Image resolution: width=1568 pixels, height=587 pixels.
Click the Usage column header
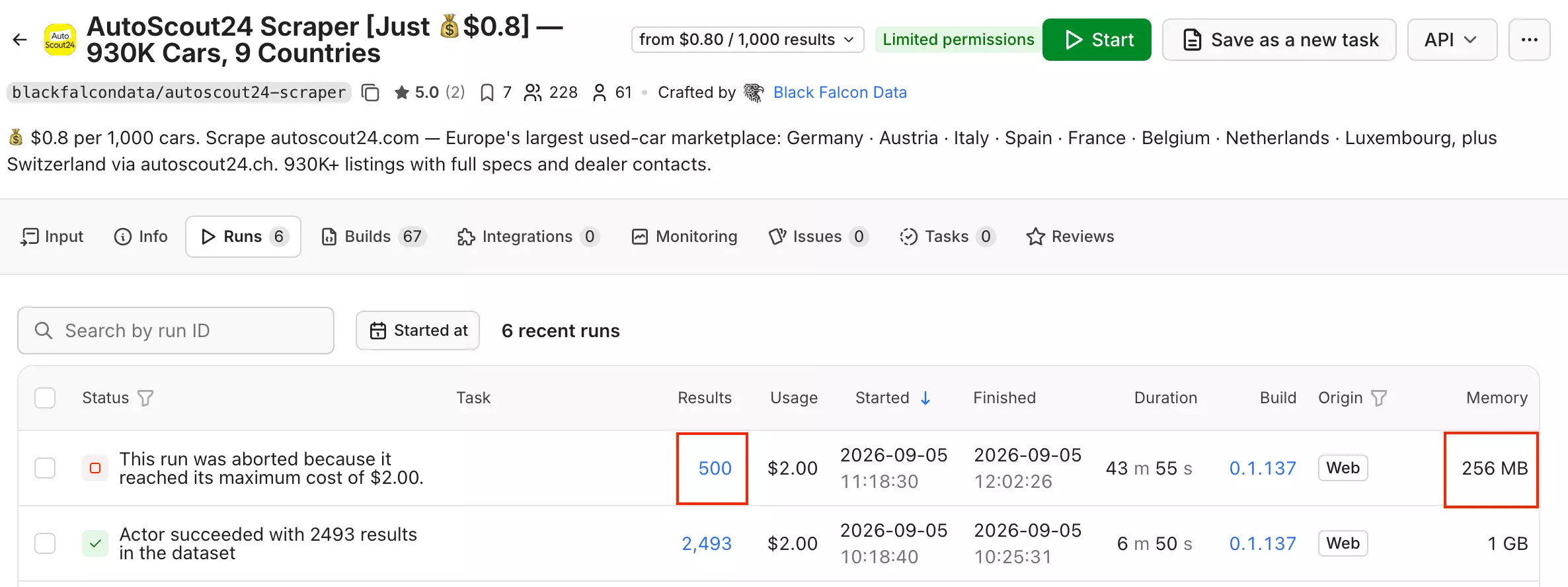click(x=794, y=398)
